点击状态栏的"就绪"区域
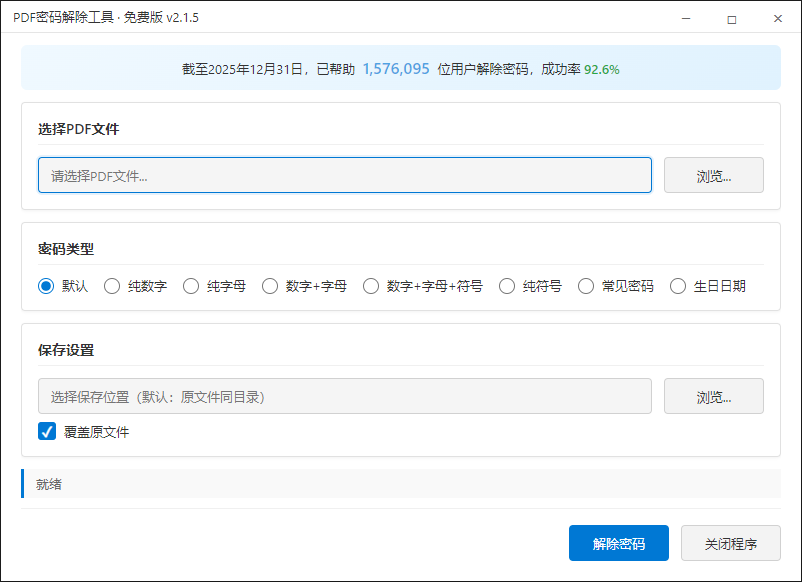The image size is (802, 582). (50, 483)
